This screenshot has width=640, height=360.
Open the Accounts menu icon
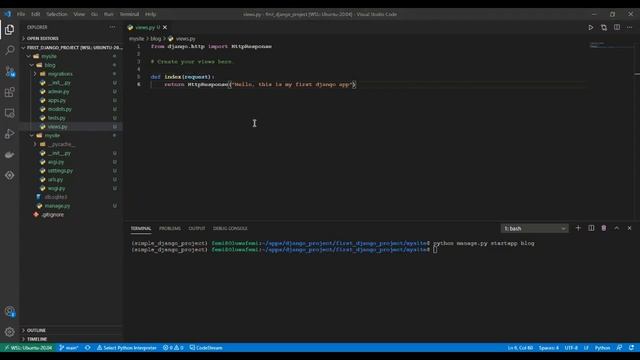pos(9,311)
